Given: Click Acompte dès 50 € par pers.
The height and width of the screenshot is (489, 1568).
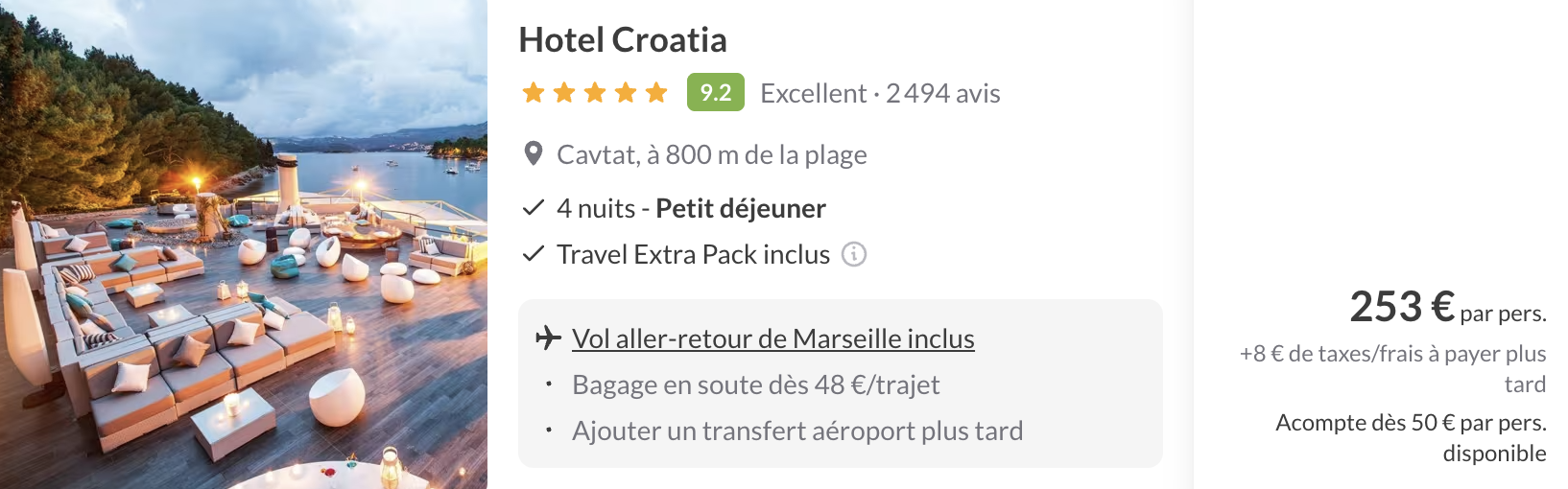Looking at the screenshot, I should click(x=1411, y=423).
